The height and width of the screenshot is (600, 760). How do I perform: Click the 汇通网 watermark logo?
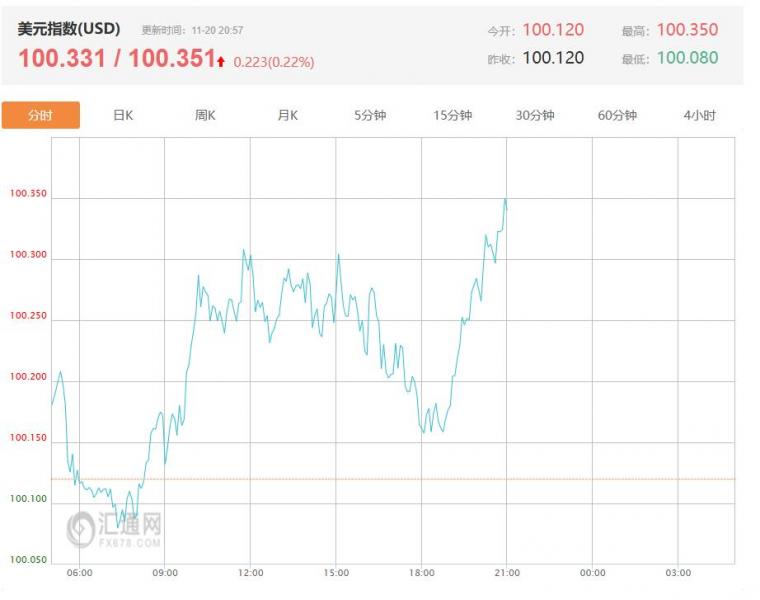(115, 527)
